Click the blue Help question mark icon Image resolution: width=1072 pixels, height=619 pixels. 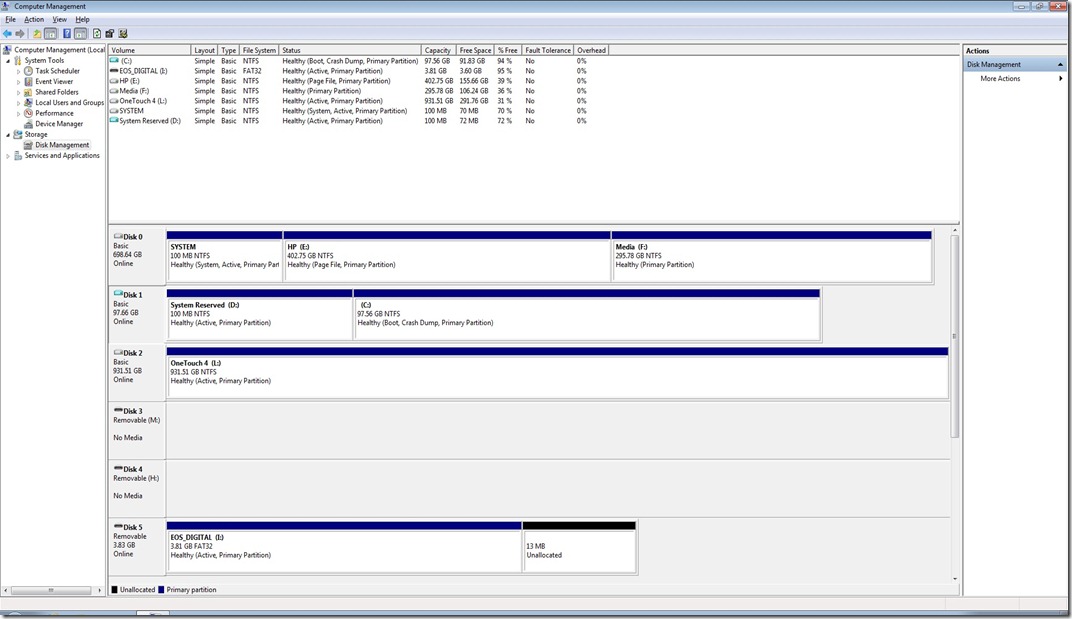[x=66, y=34]
